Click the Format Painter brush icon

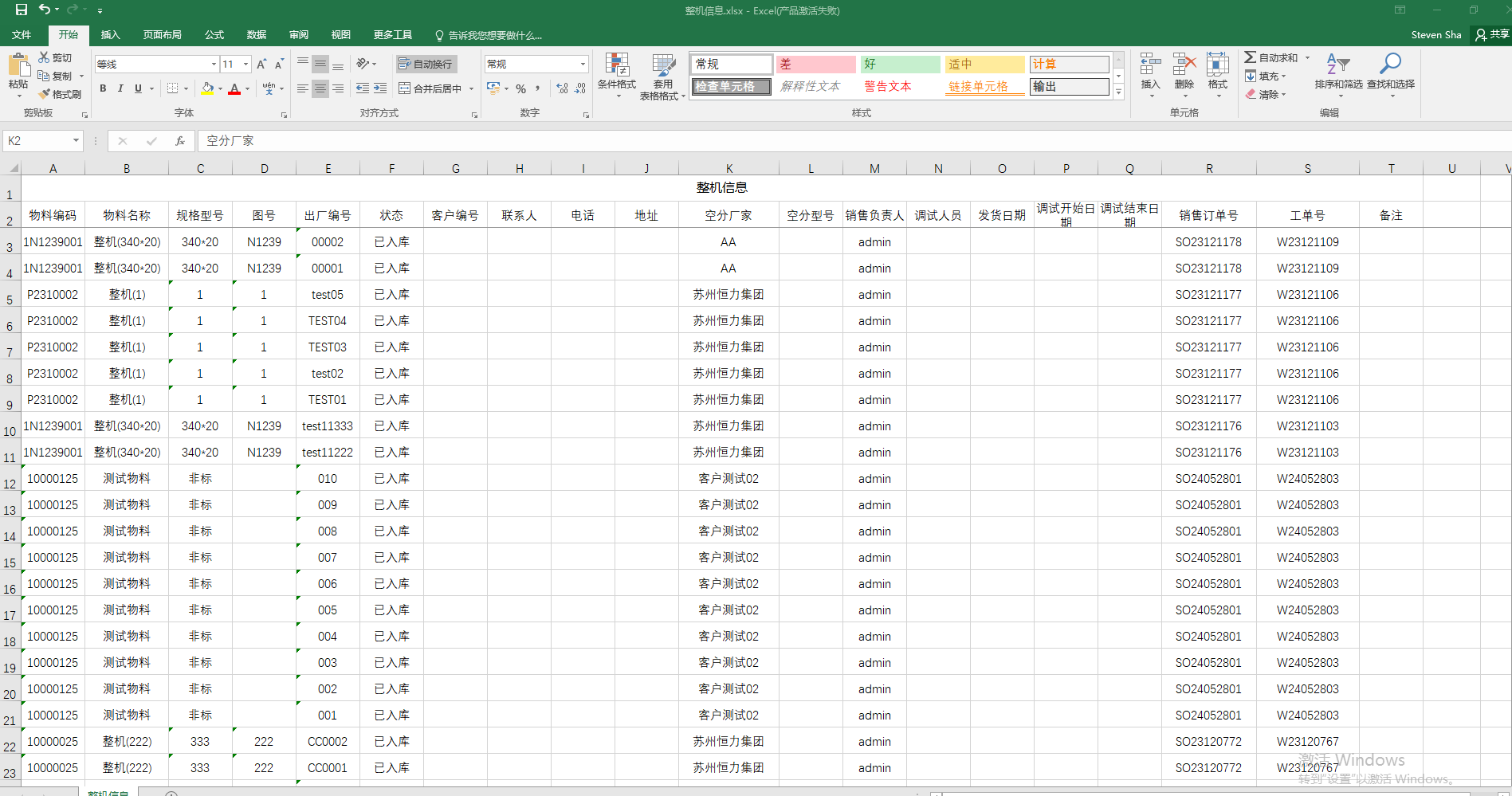[x=44, y=94]
